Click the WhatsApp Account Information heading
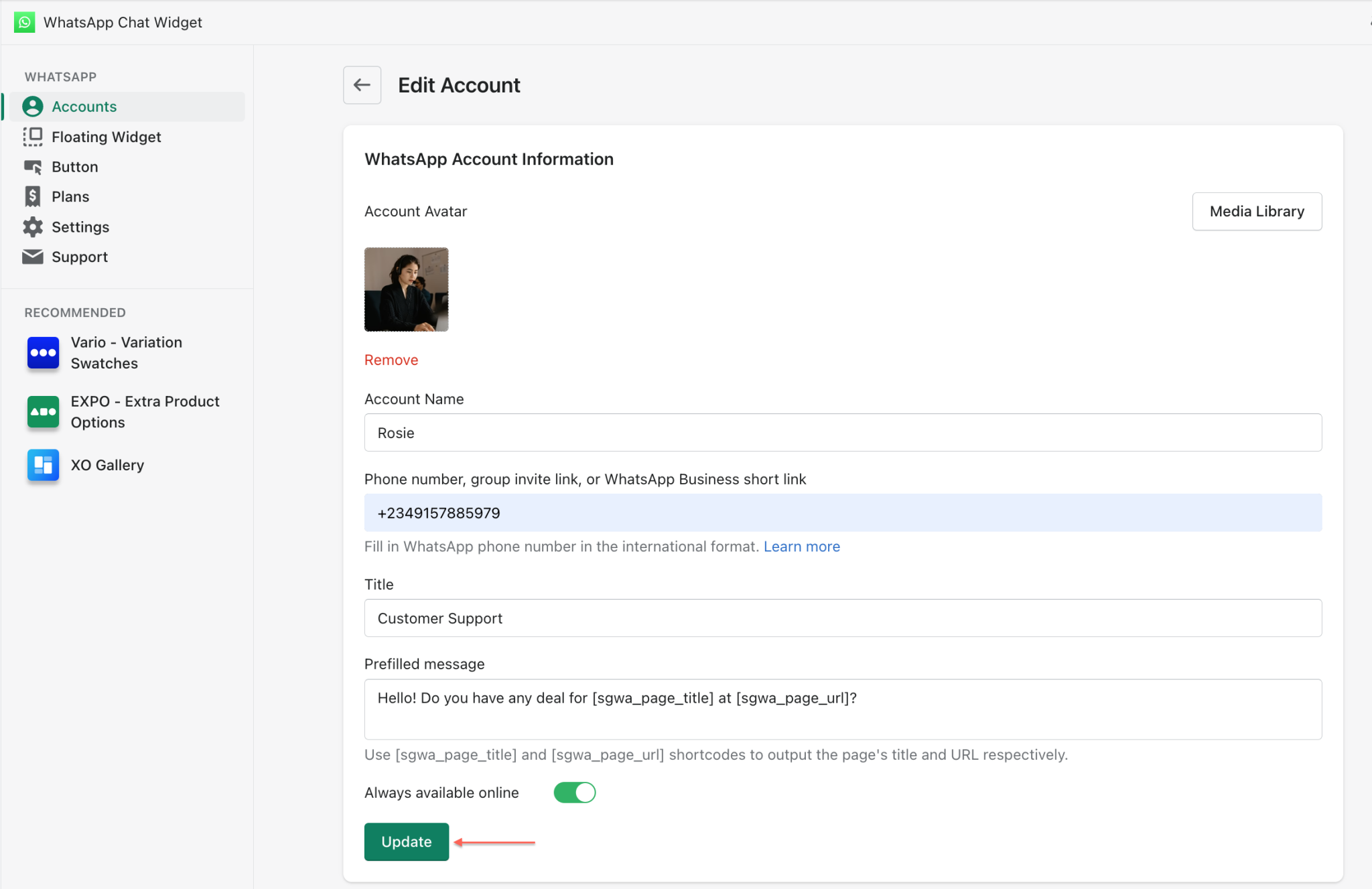Viewport: 1372px width, 889px height. pyautogui.click(x=489, y=159)
